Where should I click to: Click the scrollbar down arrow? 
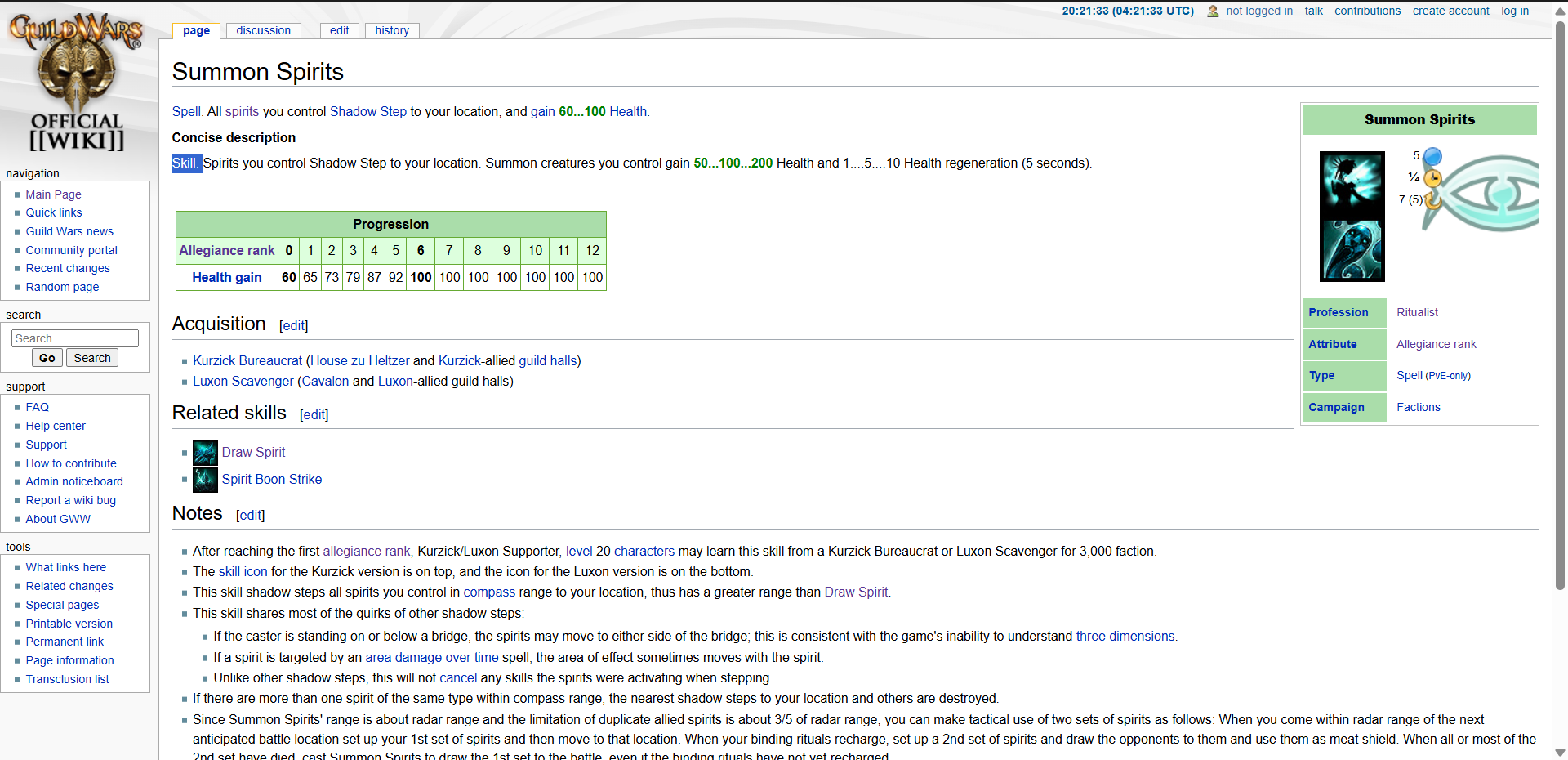(x=1560, y=753)
